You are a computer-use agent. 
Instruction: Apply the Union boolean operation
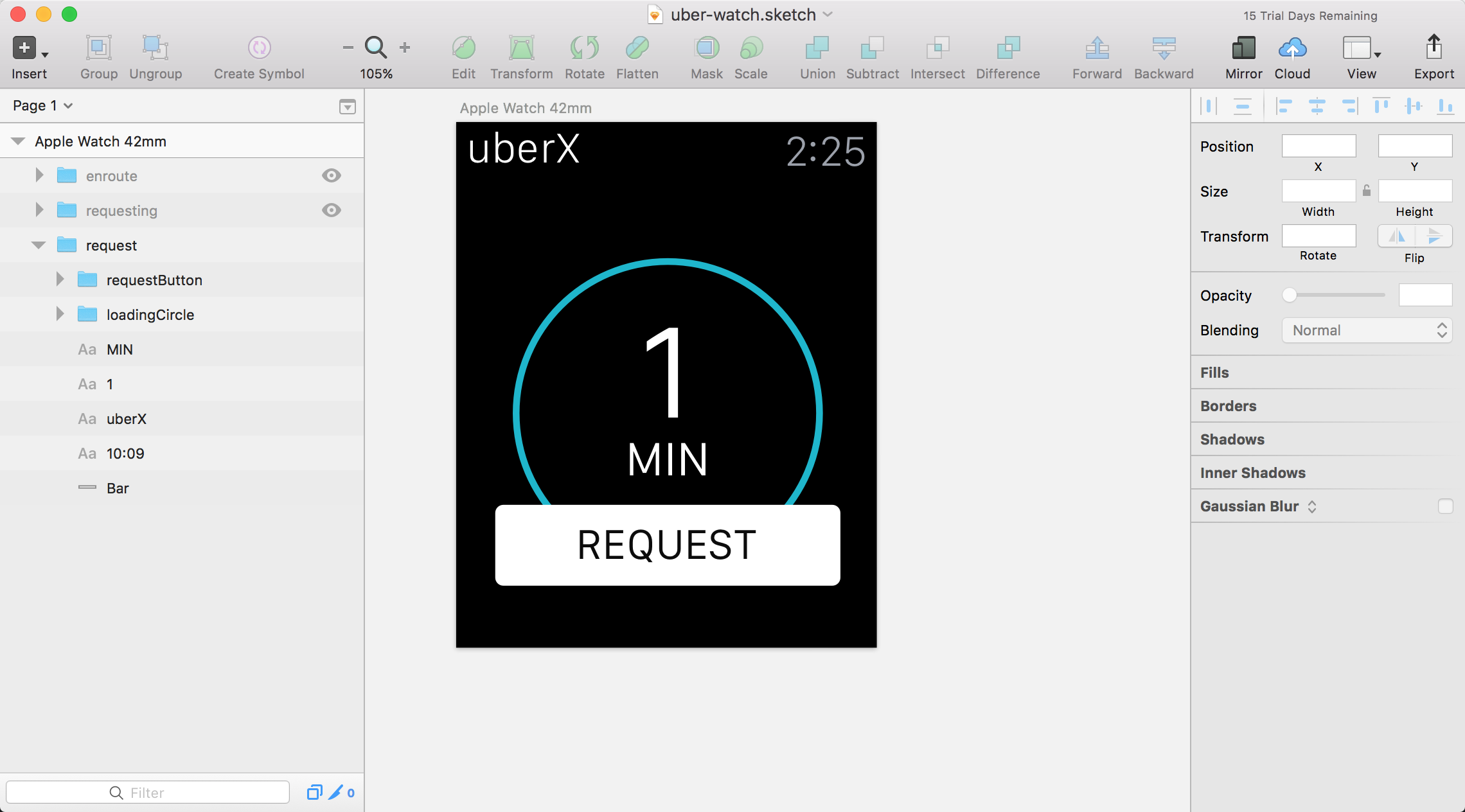[x=817, y=48]
